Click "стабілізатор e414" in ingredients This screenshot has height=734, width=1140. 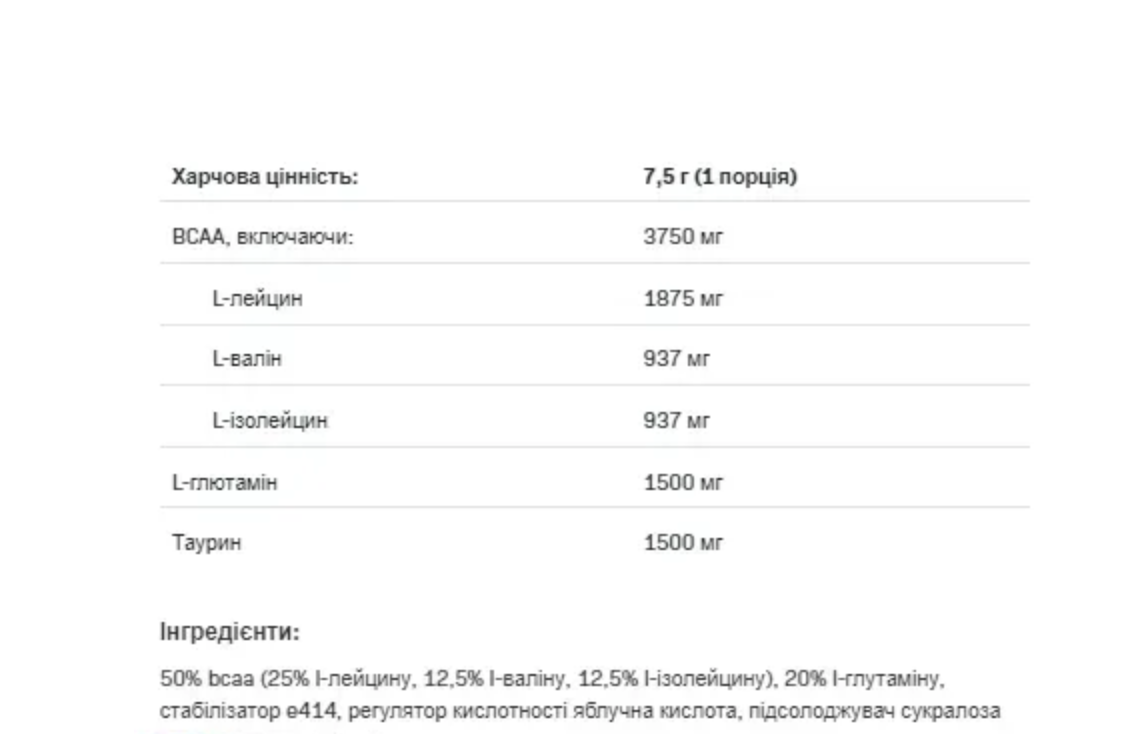(x=248, y=711)
